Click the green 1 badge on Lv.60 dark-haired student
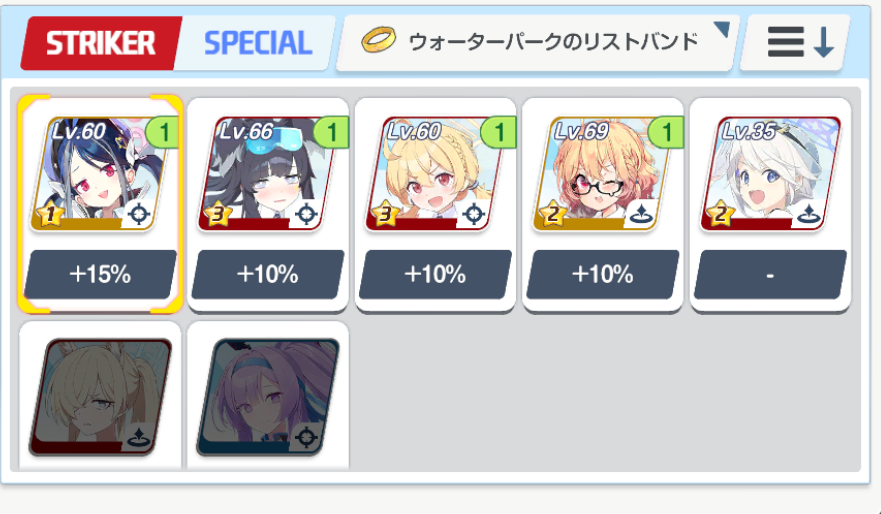 pos(163,133)
